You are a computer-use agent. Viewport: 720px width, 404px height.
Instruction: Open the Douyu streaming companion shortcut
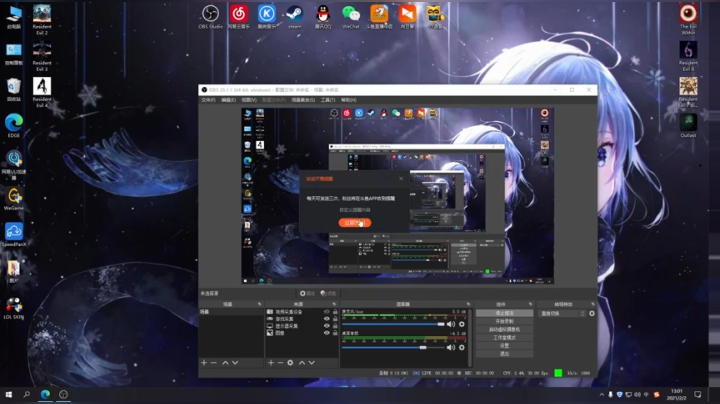379,17
